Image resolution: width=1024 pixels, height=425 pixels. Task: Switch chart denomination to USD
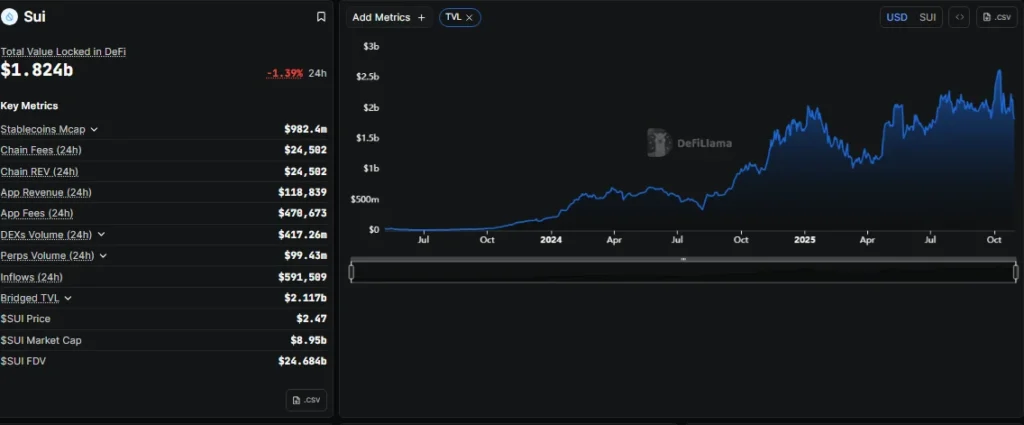pyautogui.click(x=897, y=18)
